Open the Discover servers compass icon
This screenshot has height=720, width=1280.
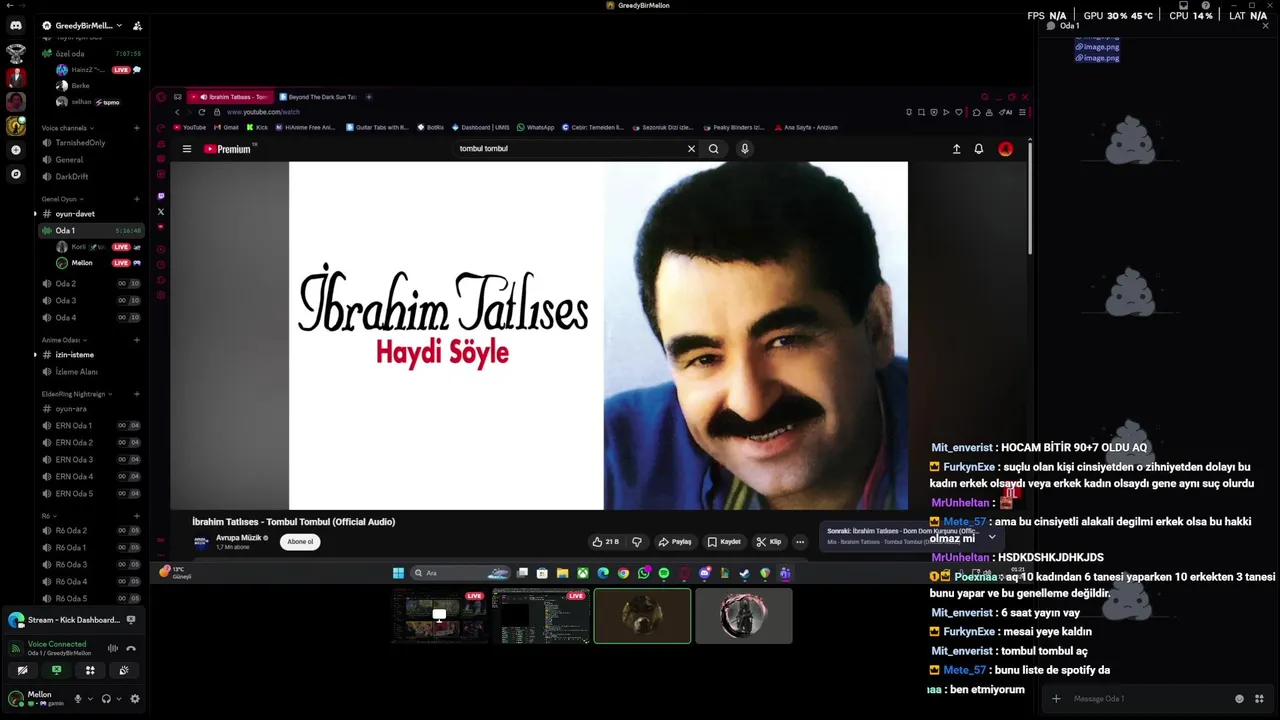(x=15, y=174)
